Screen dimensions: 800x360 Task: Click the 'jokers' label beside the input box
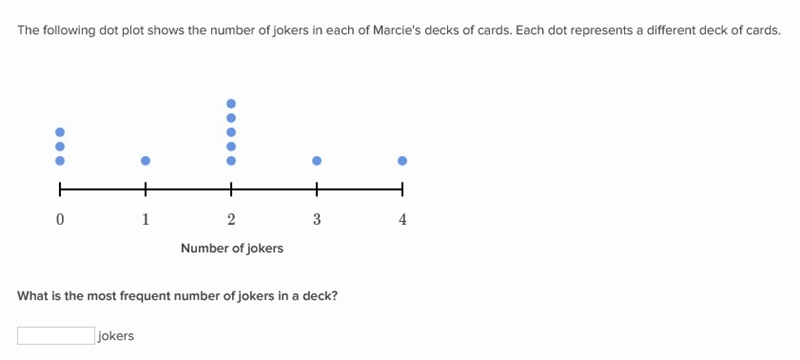116,336
